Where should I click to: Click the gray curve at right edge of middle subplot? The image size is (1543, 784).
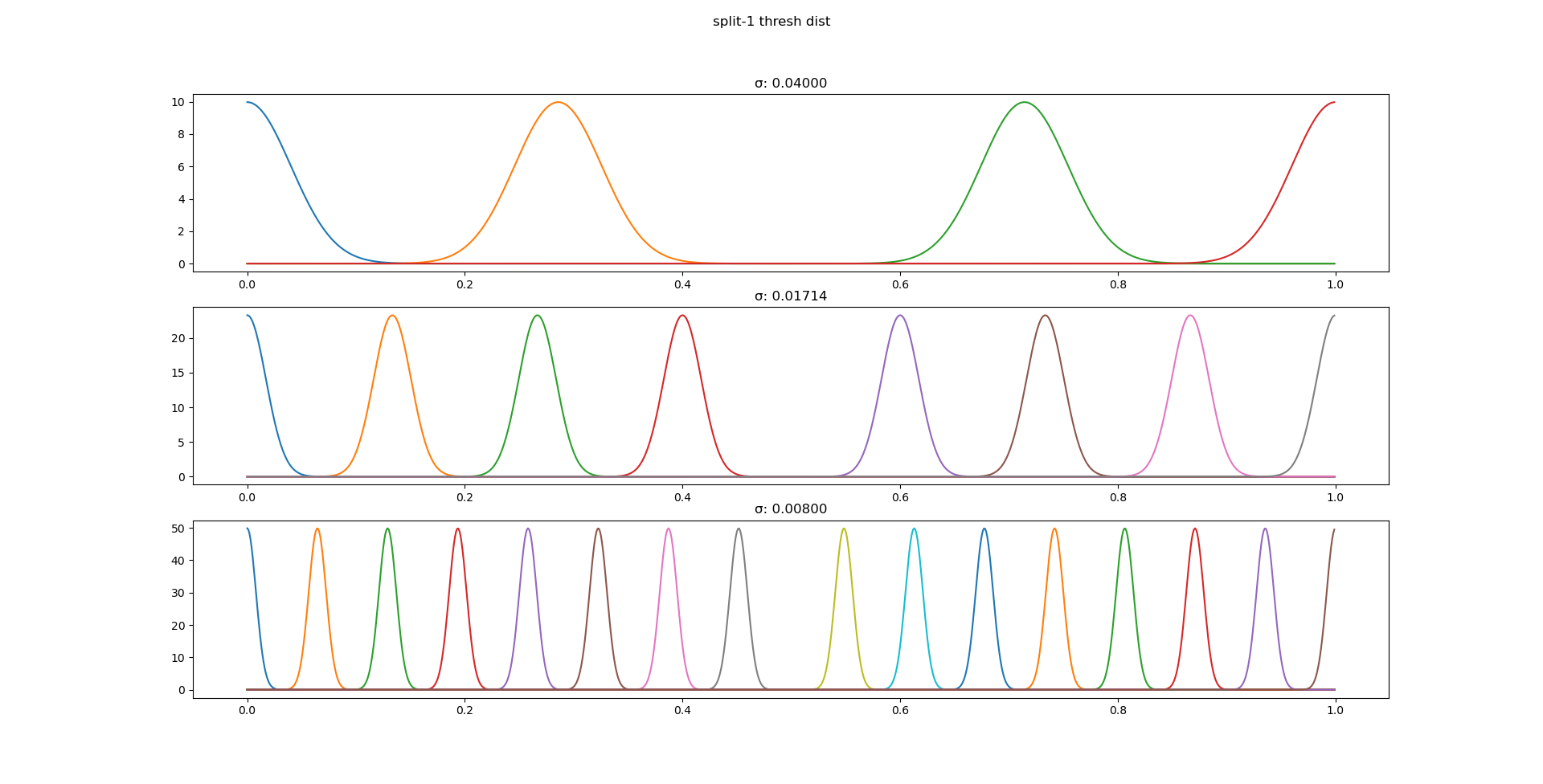coord(1334,315)
